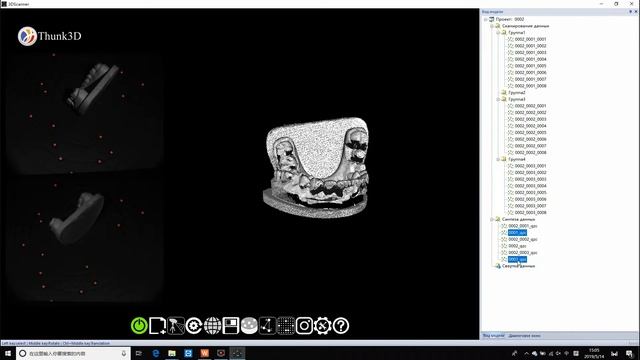Image resolution: width=640 pixels, height=360 pixels.
Task: Select scan 0002_0003_0001
Action: 530,166
